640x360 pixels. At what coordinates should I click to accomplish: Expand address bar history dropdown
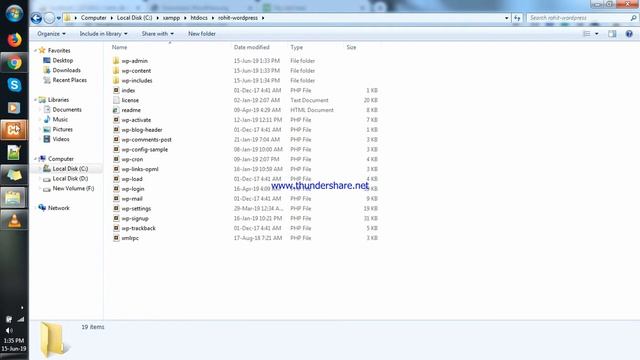point(507,18)
